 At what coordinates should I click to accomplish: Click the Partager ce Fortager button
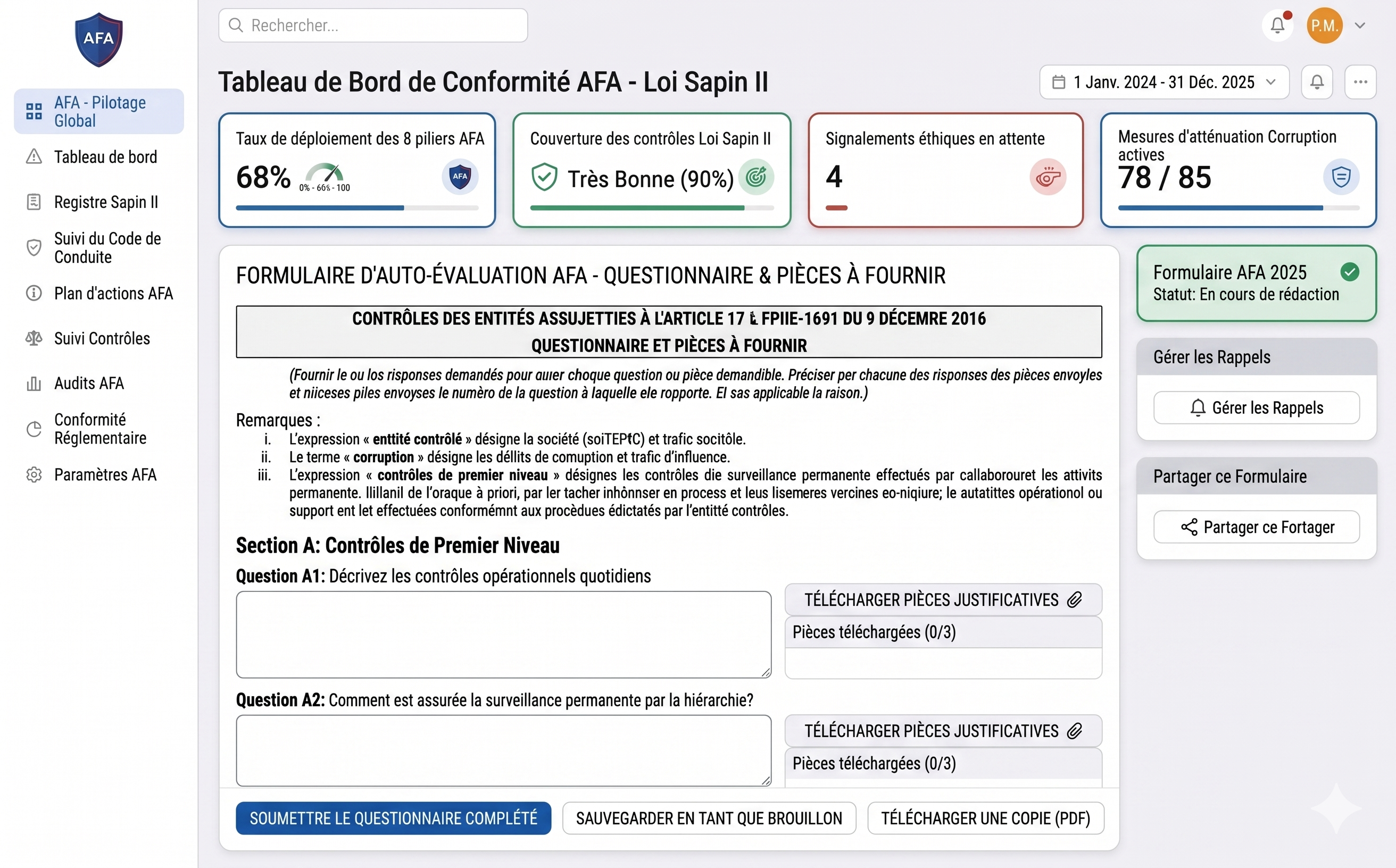(x=1257, y=527)
